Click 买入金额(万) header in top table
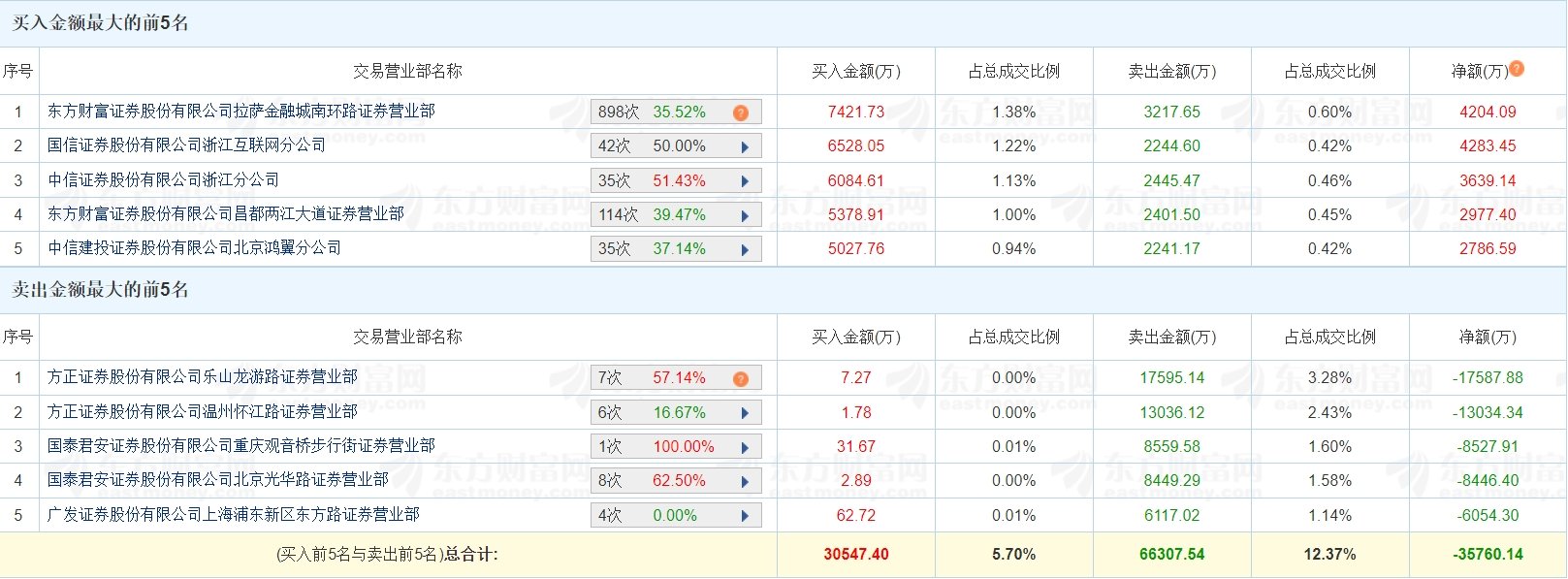Viewport: 1568px width, 579px height. coord(856,71)
